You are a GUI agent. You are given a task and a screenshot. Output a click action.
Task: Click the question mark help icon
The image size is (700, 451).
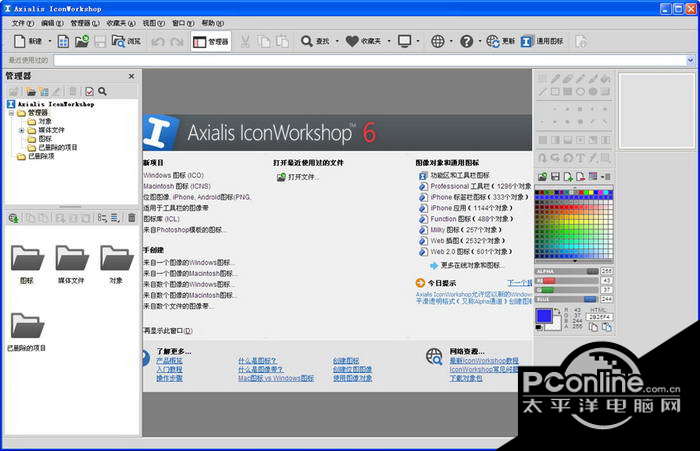pos(467,42)
